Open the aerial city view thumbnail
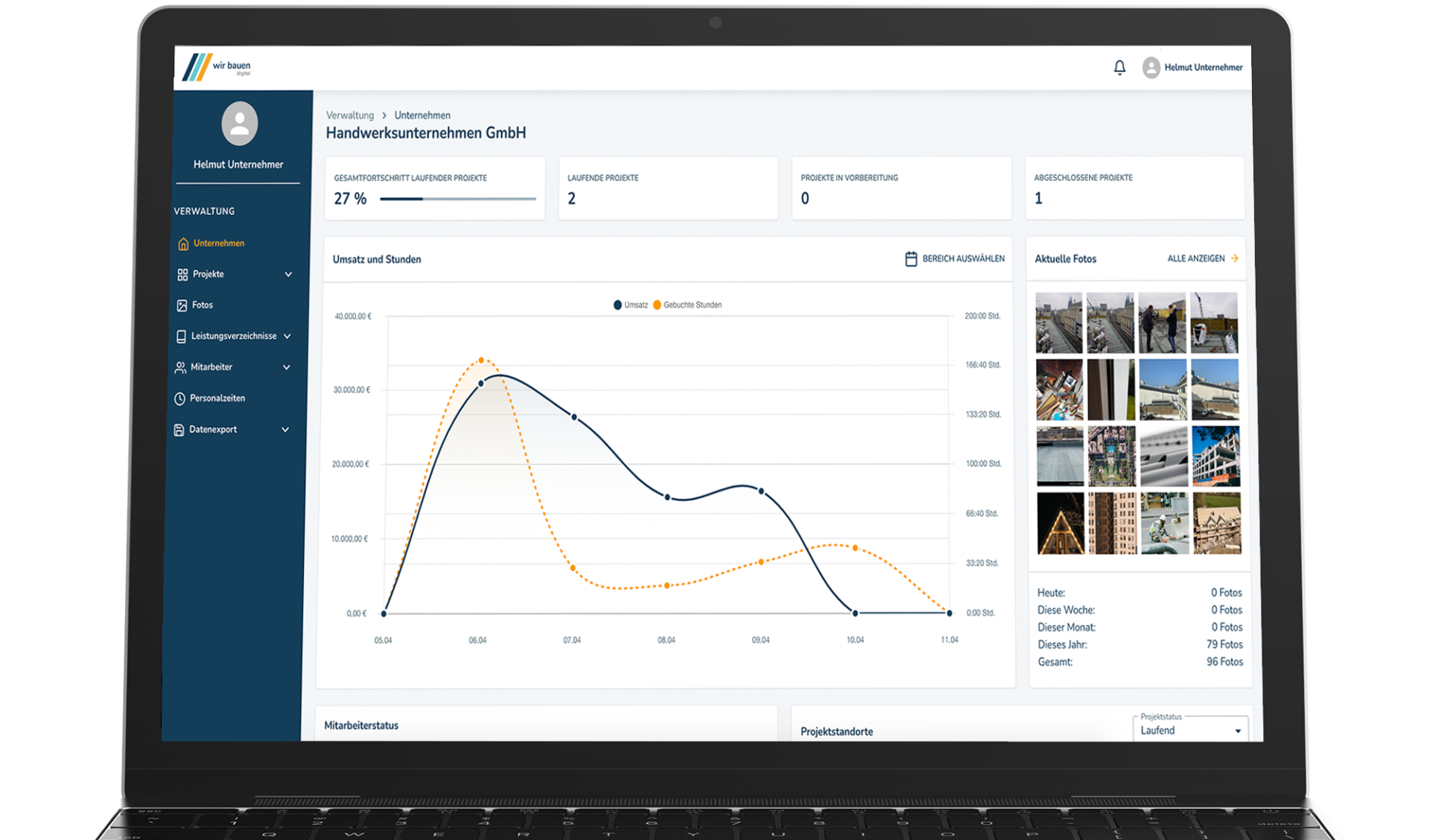The height and width of the screenshot is (840, 1430). (x=1112, y=456)
